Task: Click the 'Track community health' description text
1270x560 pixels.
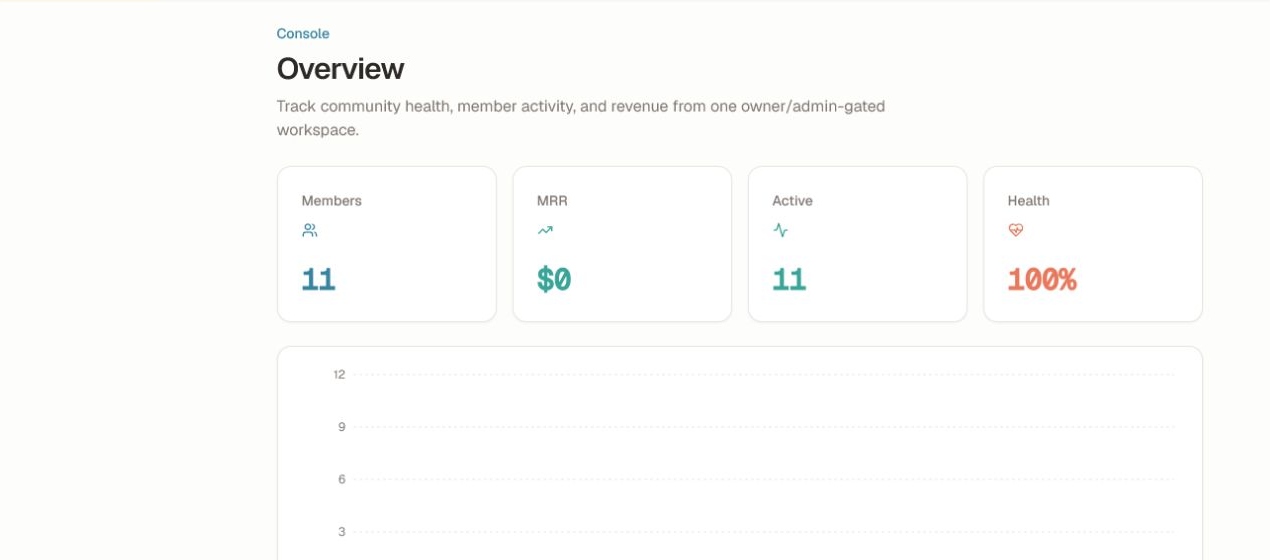Action: (581, 118)
